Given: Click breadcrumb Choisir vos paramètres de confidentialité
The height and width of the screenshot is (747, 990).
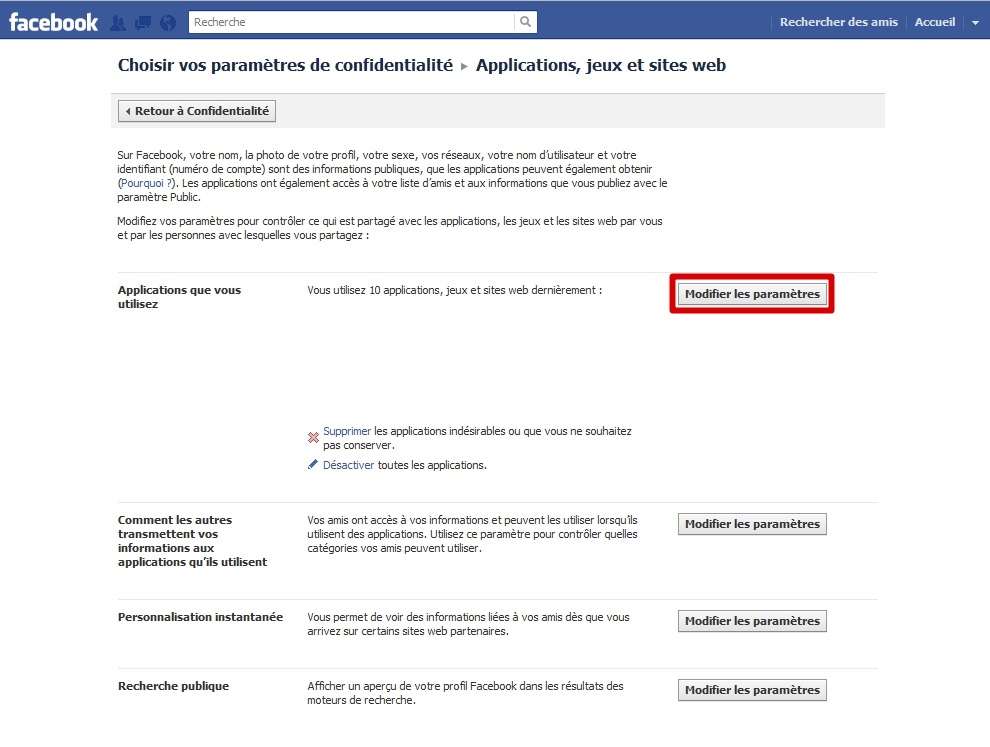Looking at the screenshot, I should [285, 66].
